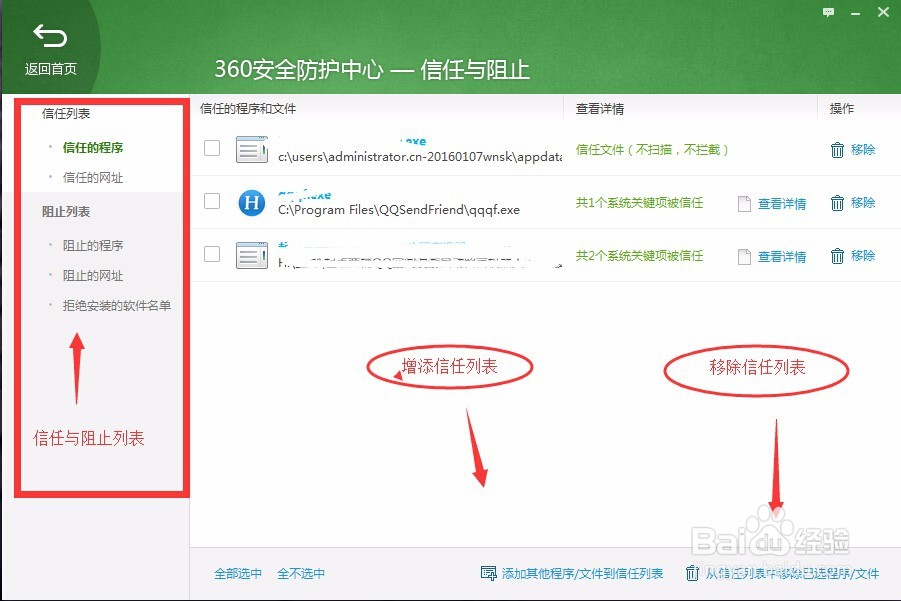Expand the 阻止列表 section
901x601 pixels.
point(68,211)
